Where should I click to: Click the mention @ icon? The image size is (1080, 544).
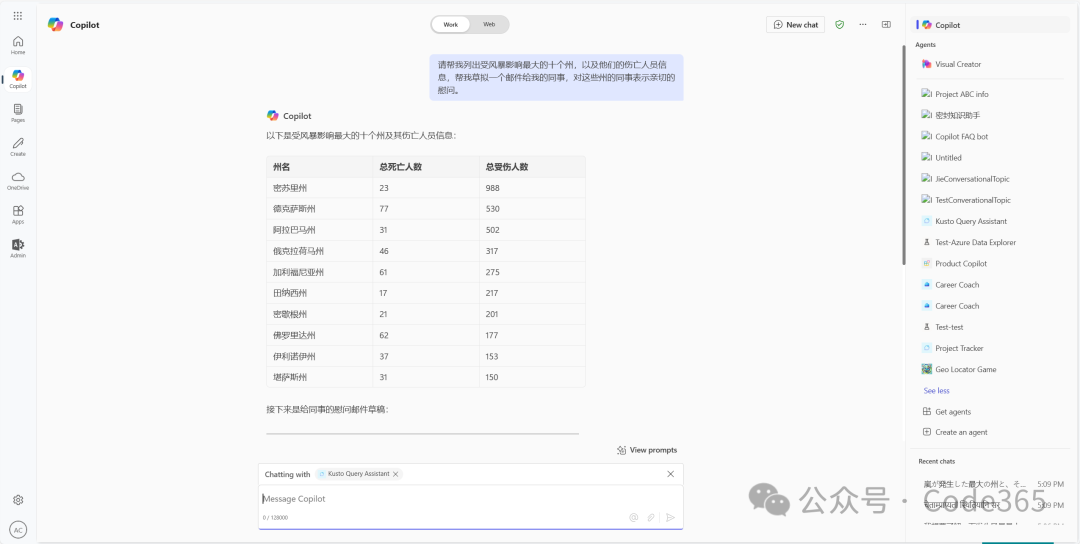click(x=634, y=517)
